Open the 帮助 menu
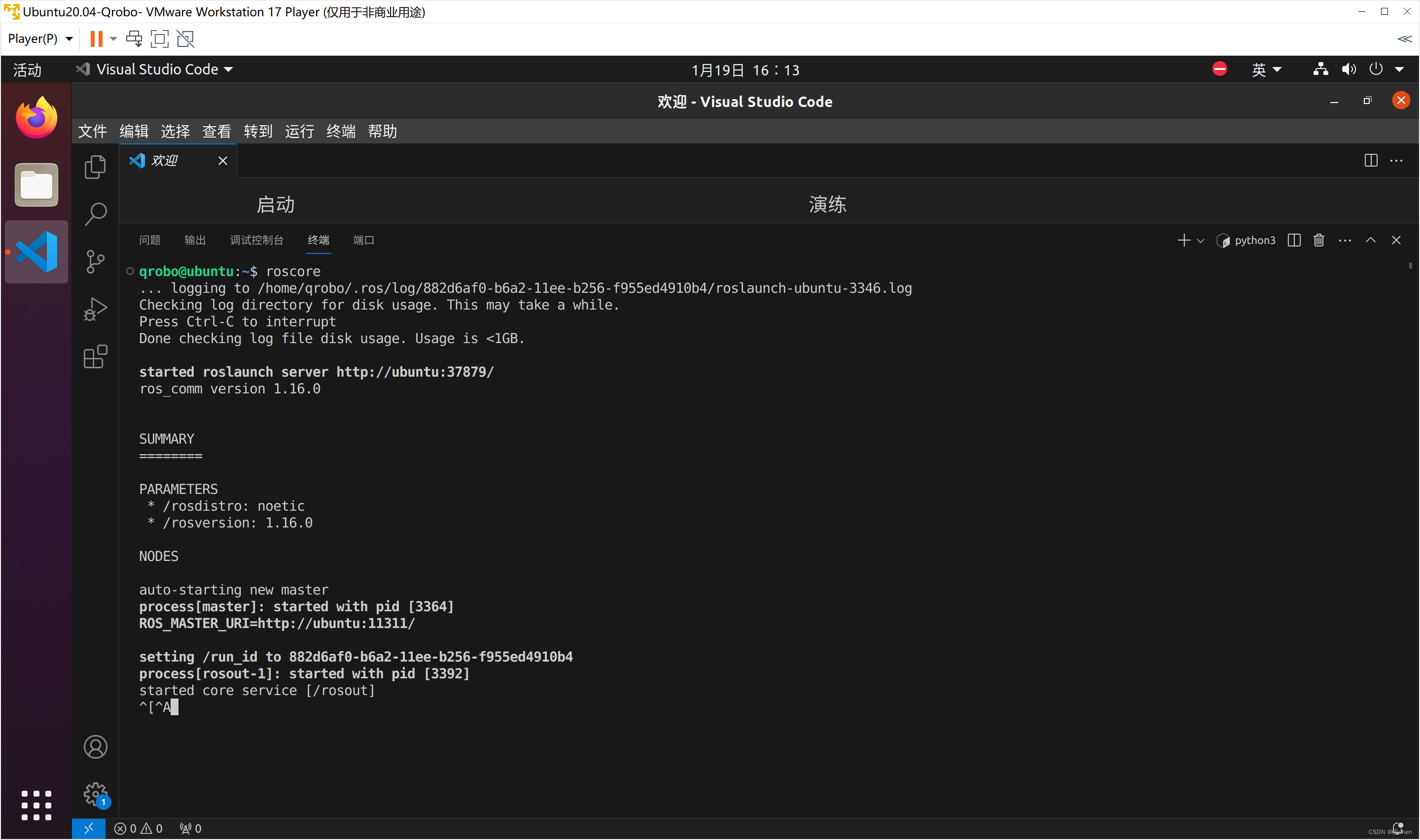The height and width of the screenshot is (840, 1420). click(382, 131)
